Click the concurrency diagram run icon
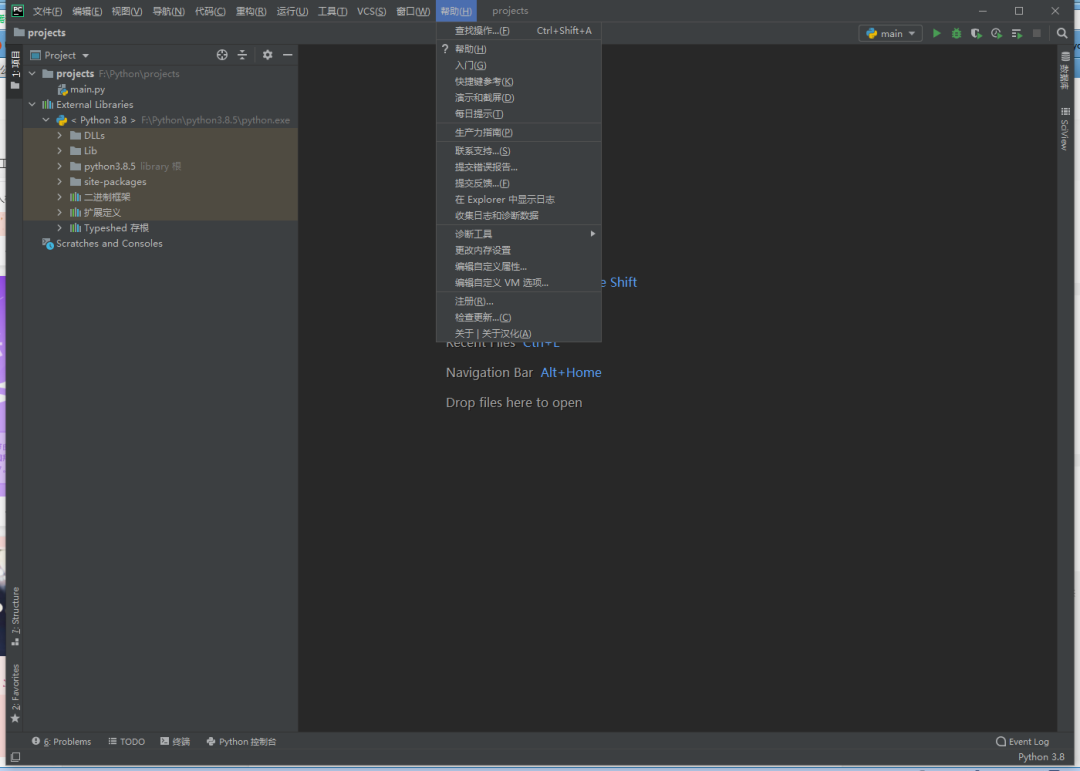The height and width of the screenshot is (771, 1080). coord(1017,33)
